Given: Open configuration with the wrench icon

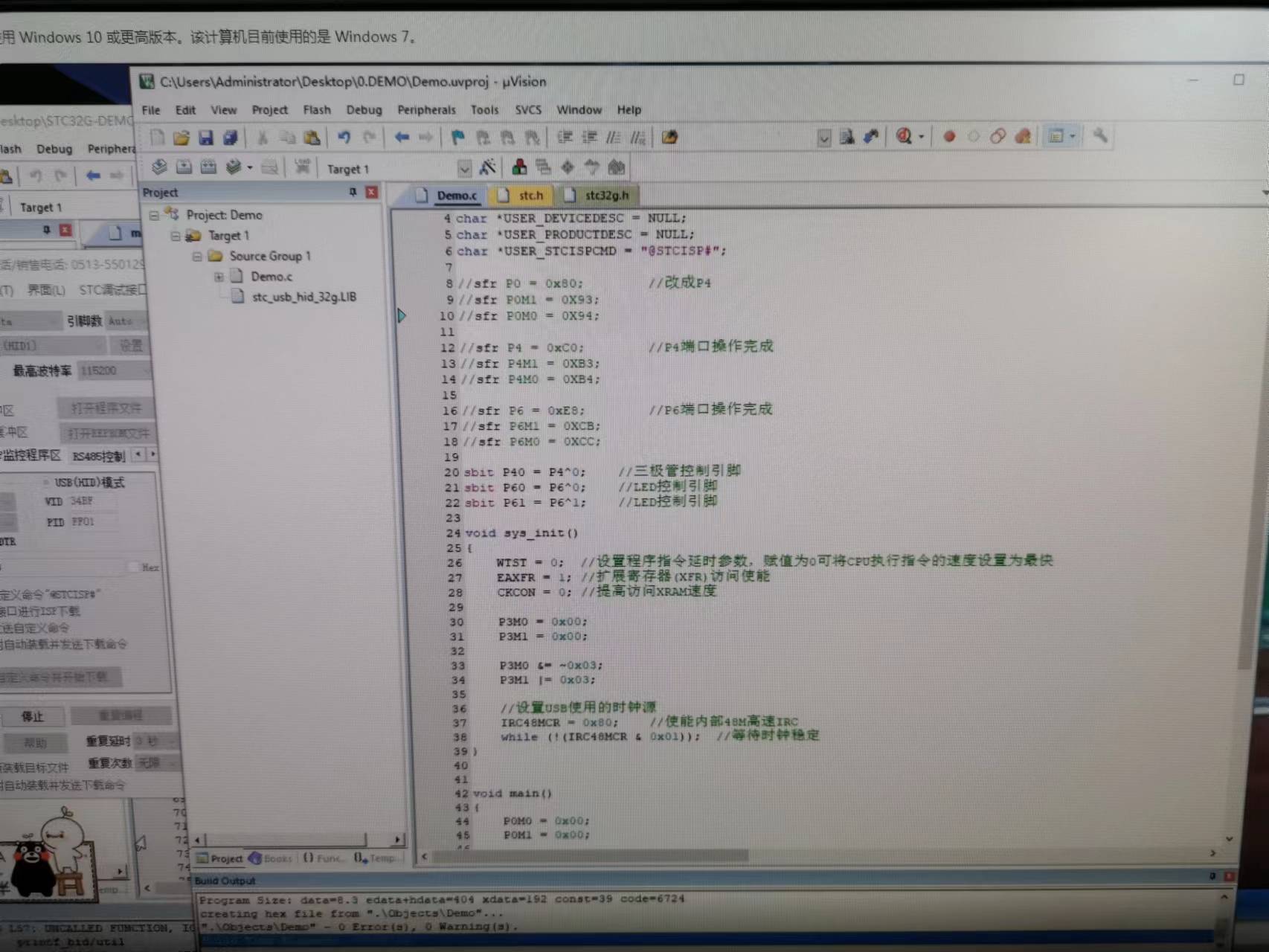Looking at the screenshot, I should (1100, 135).
